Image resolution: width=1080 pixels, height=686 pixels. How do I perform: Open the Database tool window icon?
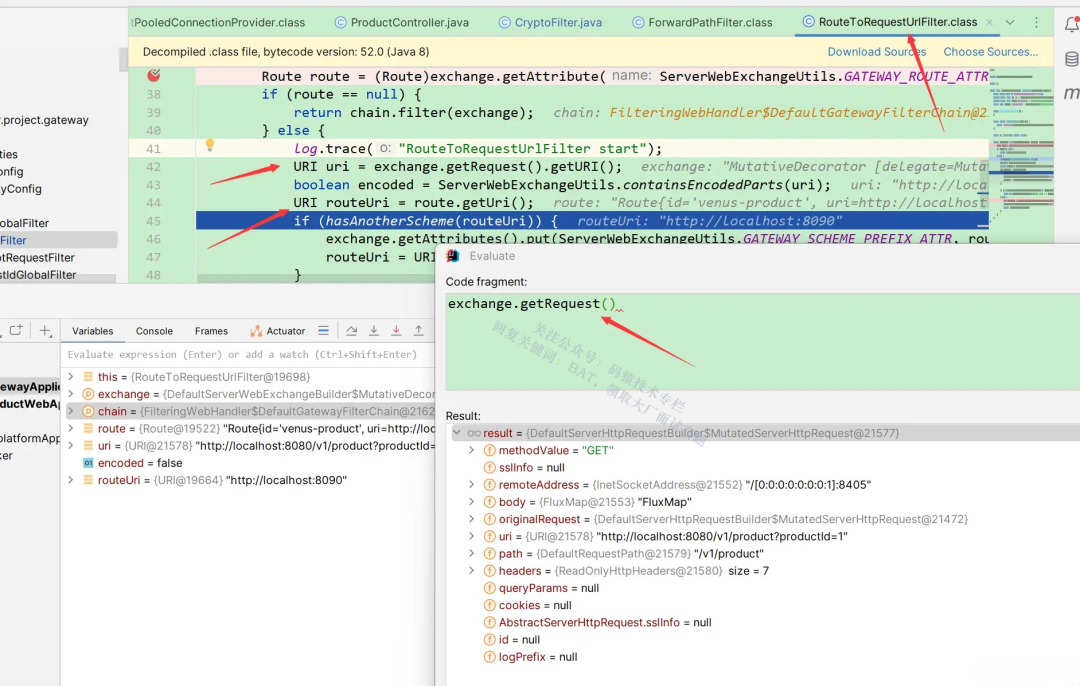1071,58
